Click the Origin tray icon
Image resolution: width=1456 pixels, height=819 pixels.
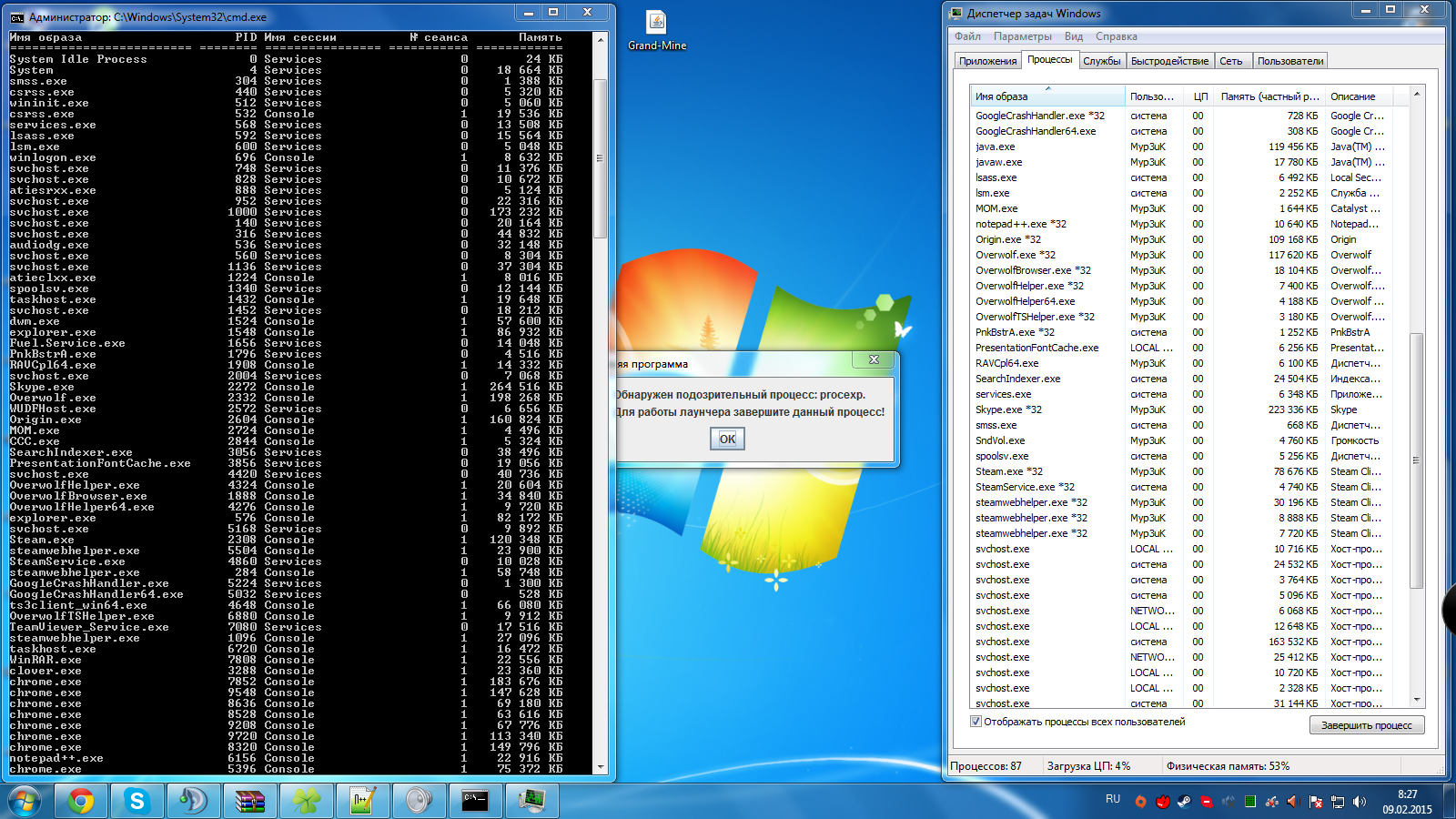pos(1140,802)
